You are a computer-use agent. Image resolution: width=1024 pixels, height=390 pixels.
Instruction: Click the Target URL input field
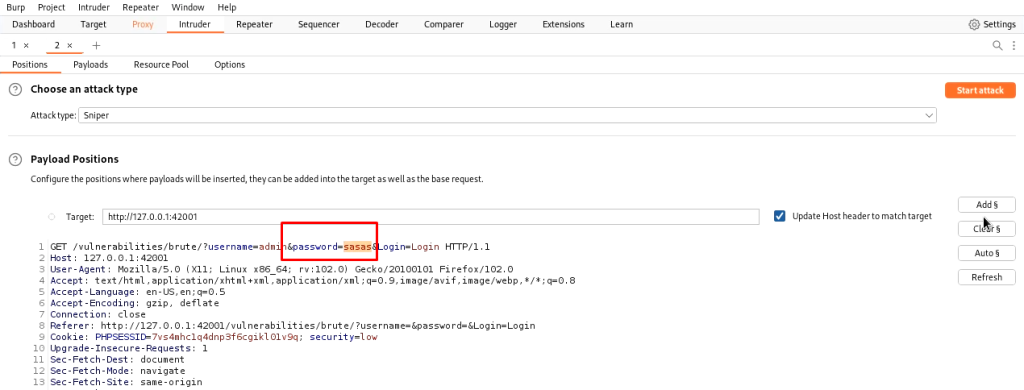[x=431, y=216]
